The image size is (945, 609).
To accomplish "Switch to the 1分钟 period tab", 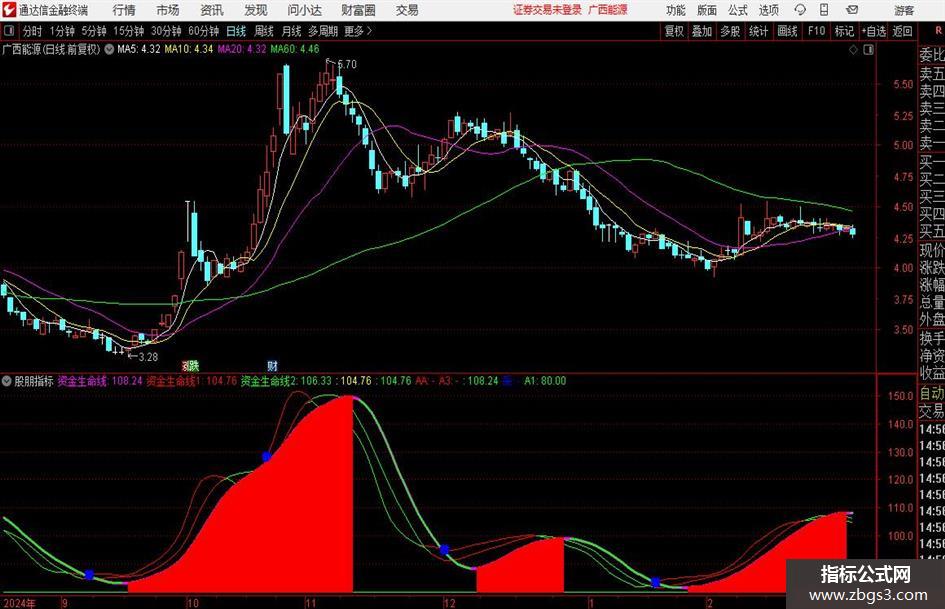I will 62,31.
